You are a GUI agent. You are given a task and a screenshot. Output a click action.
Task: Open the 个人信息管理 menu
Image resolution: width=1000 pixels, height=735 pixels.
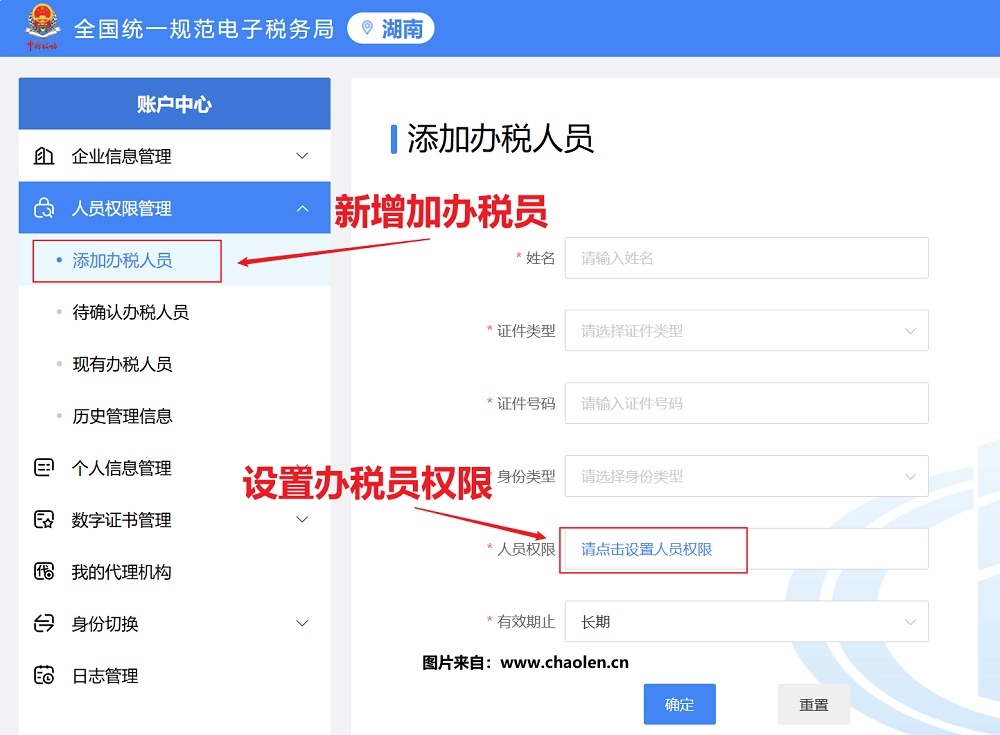click(x=174, y=468)
